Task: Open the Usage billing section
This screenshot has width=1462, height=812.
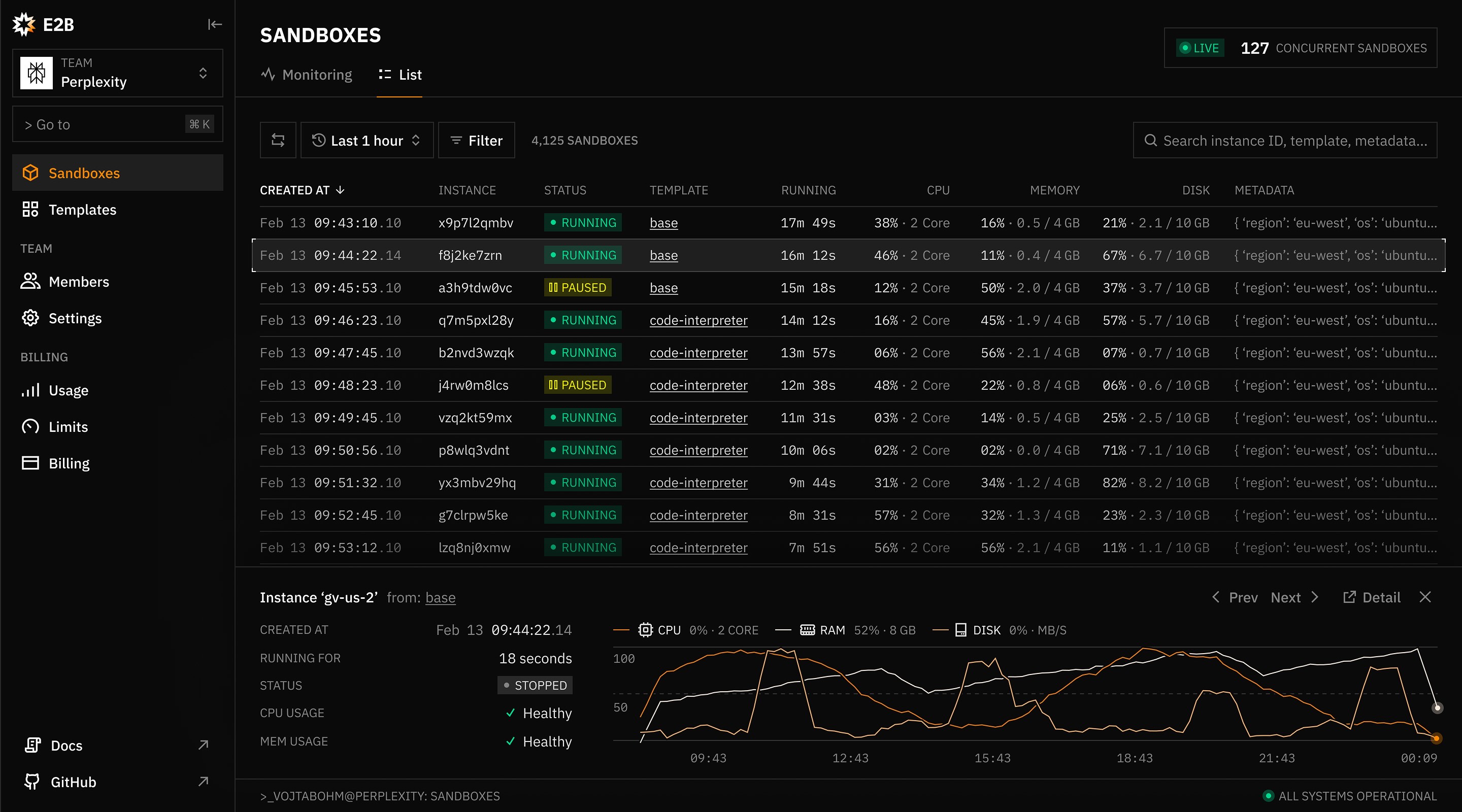Action: [68, 390]
